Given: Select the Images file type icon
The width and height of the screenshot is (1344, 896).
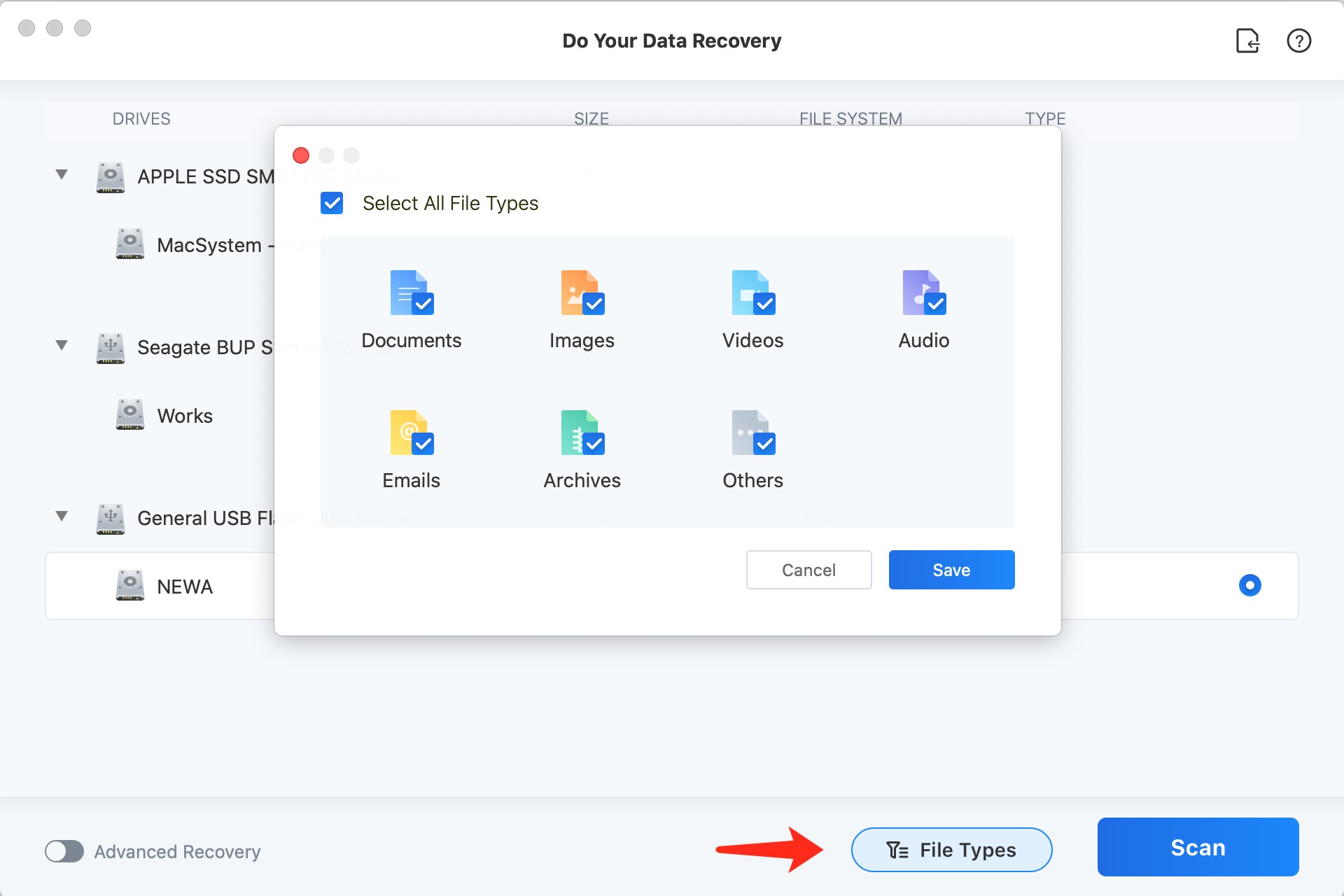Looking at the screenshot, I should (x=582, y=293).
